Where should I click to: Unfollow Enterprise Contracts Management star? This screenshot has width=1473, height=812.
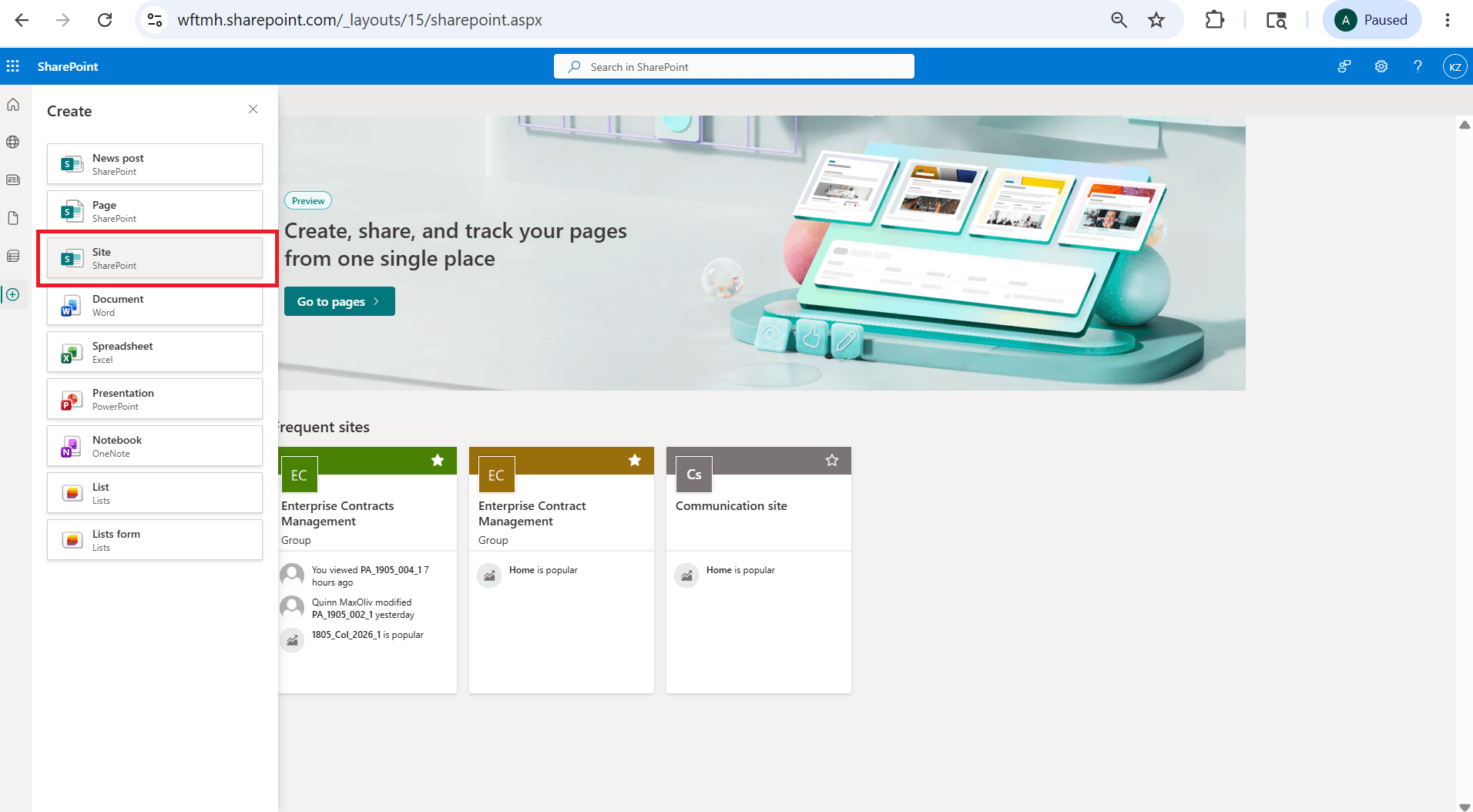coord(438,460)
